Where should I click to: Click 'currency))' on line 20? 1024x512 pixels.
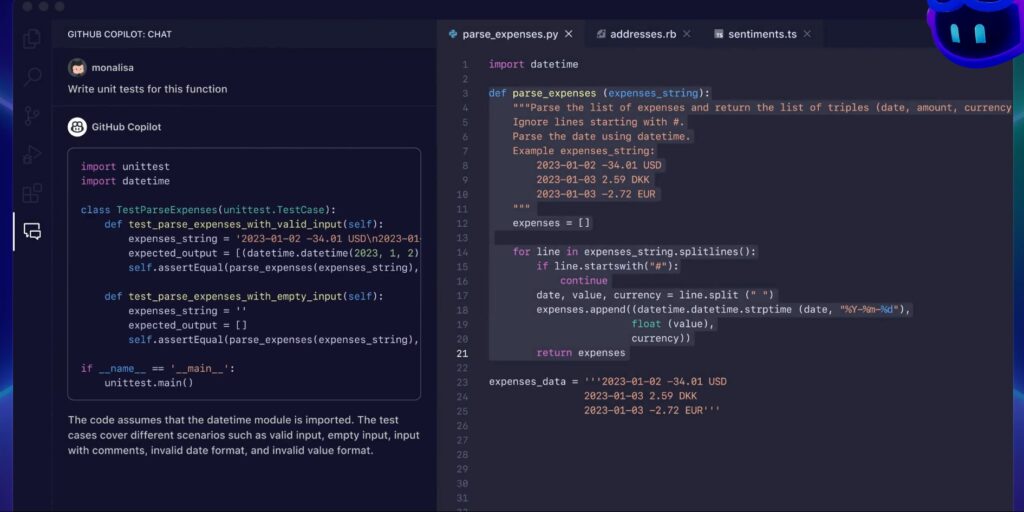pos(661,338)
